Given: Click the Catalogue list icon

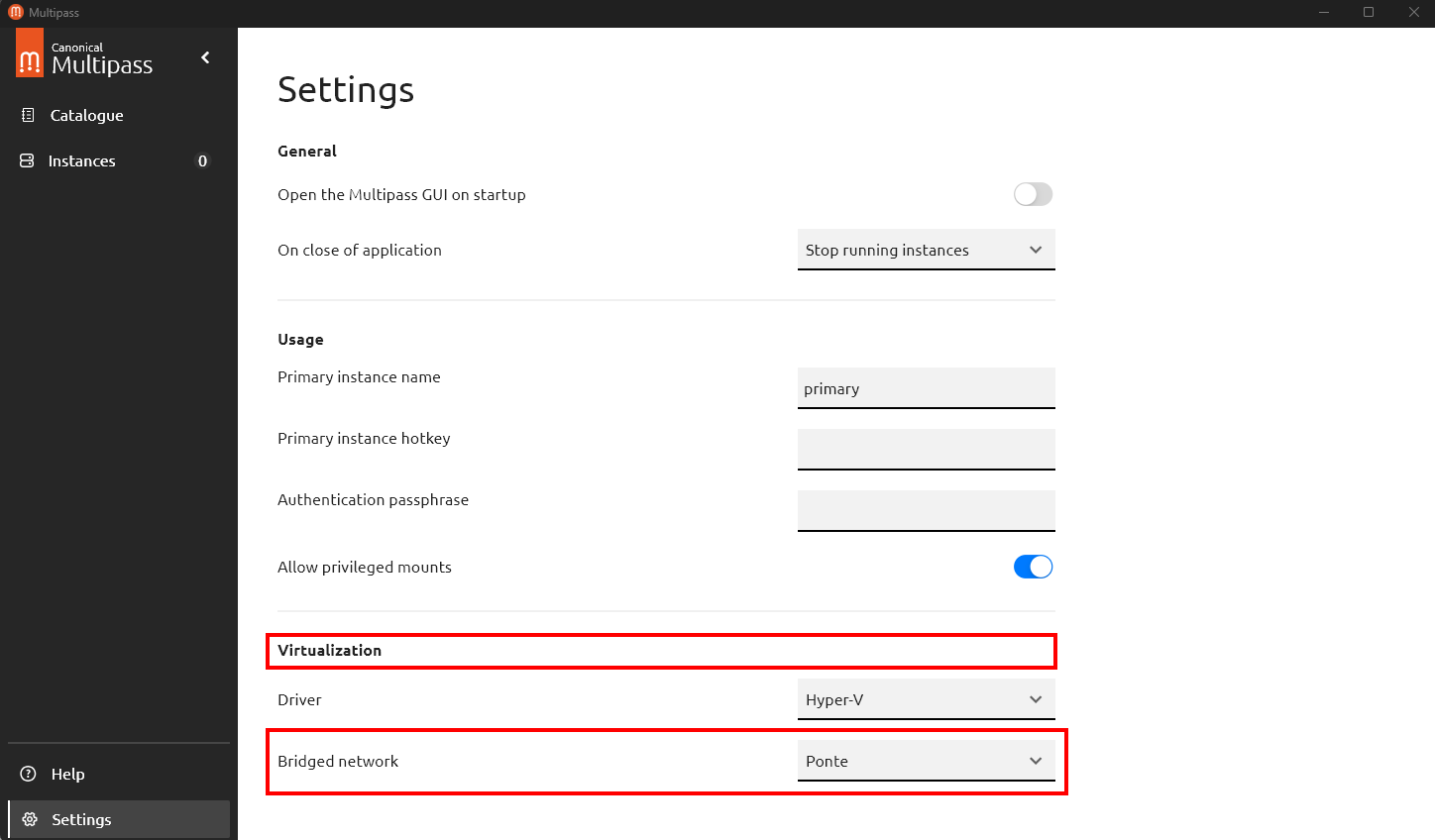Looking at the screenshot, I should [x=28, y=115].
